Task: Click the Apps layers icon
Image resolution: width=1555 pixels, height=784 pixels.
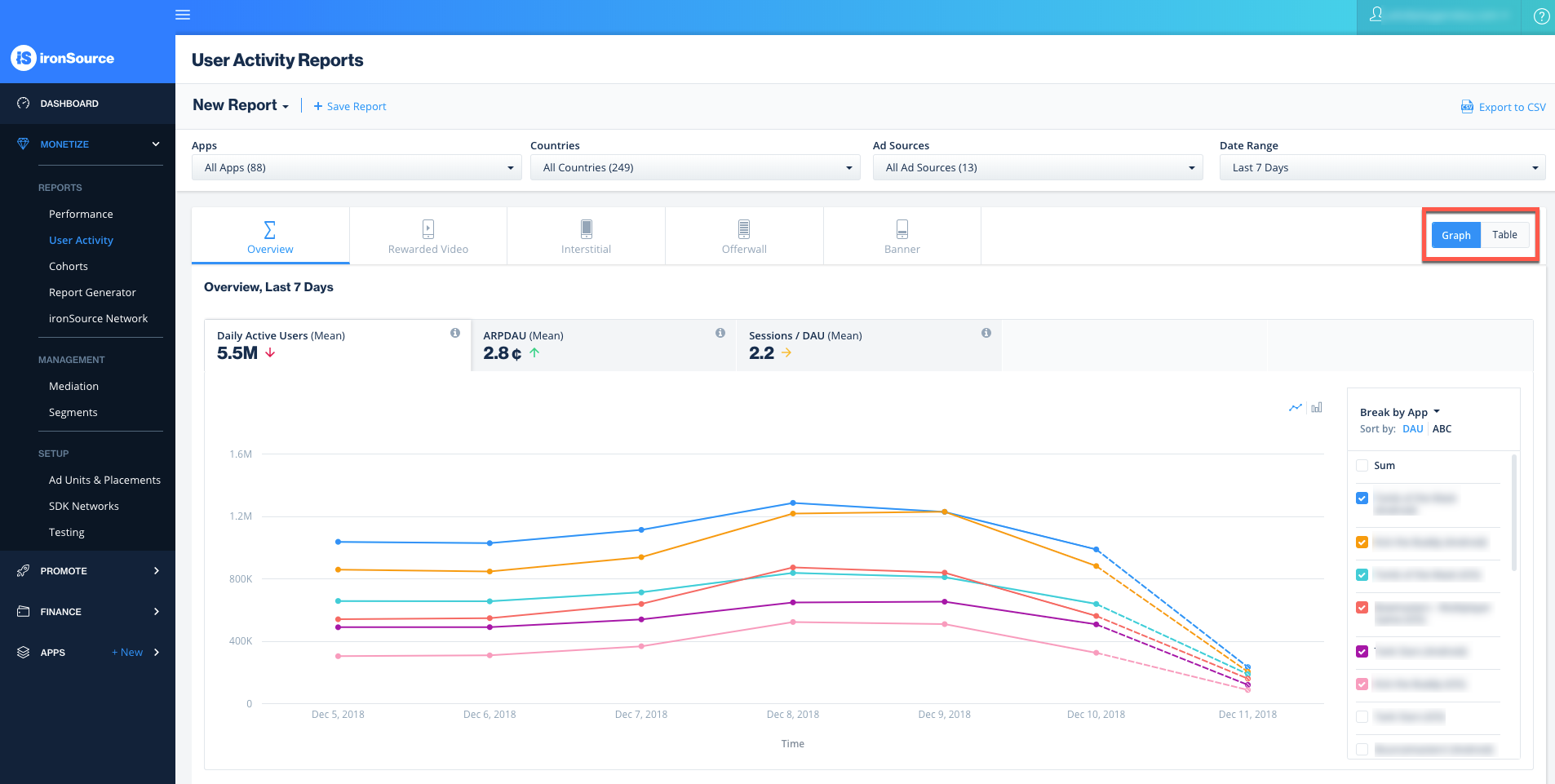Action: (23, 653)
